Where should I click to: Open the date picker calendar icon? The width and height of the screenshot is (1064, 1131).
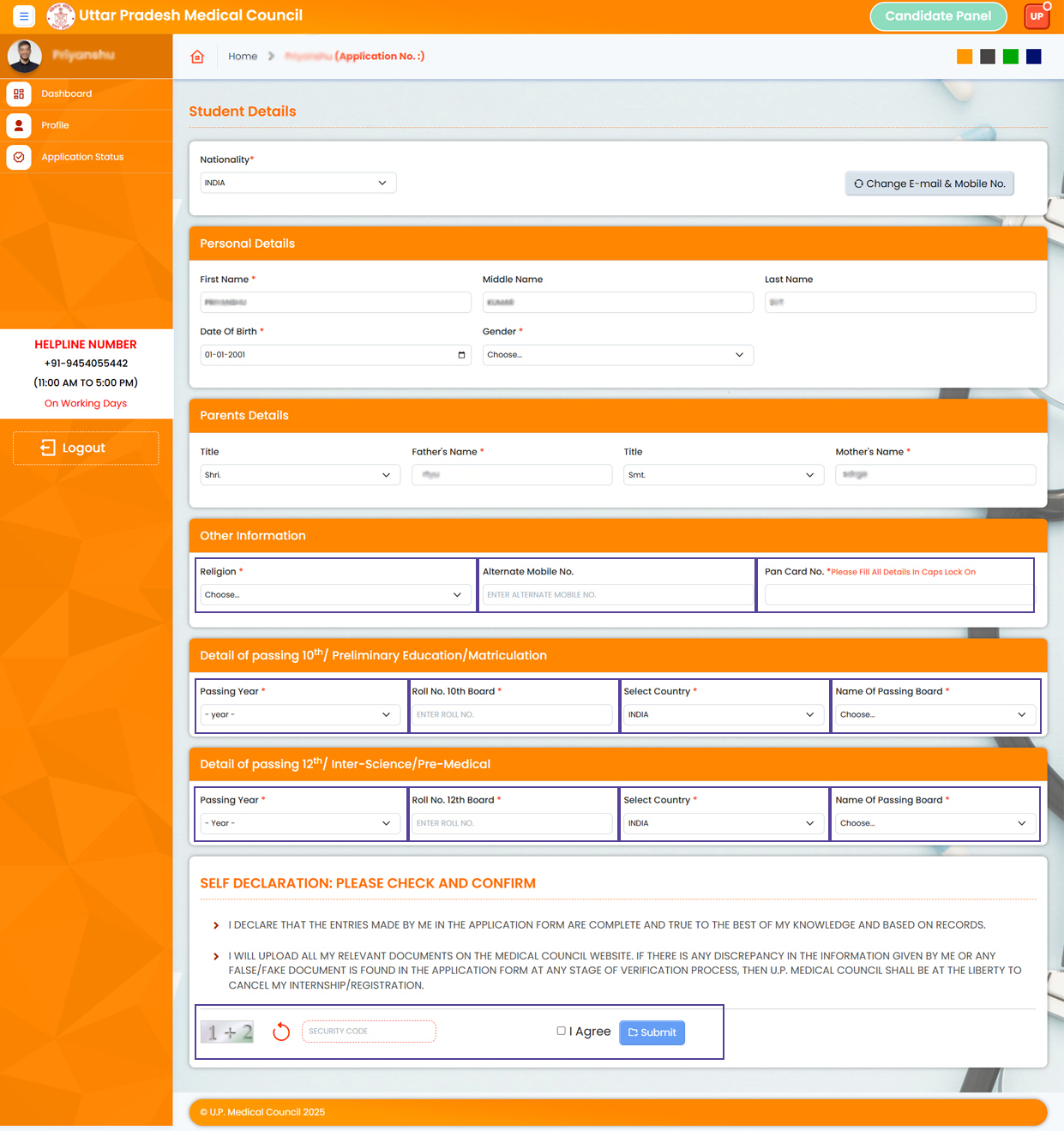(461, 355)
